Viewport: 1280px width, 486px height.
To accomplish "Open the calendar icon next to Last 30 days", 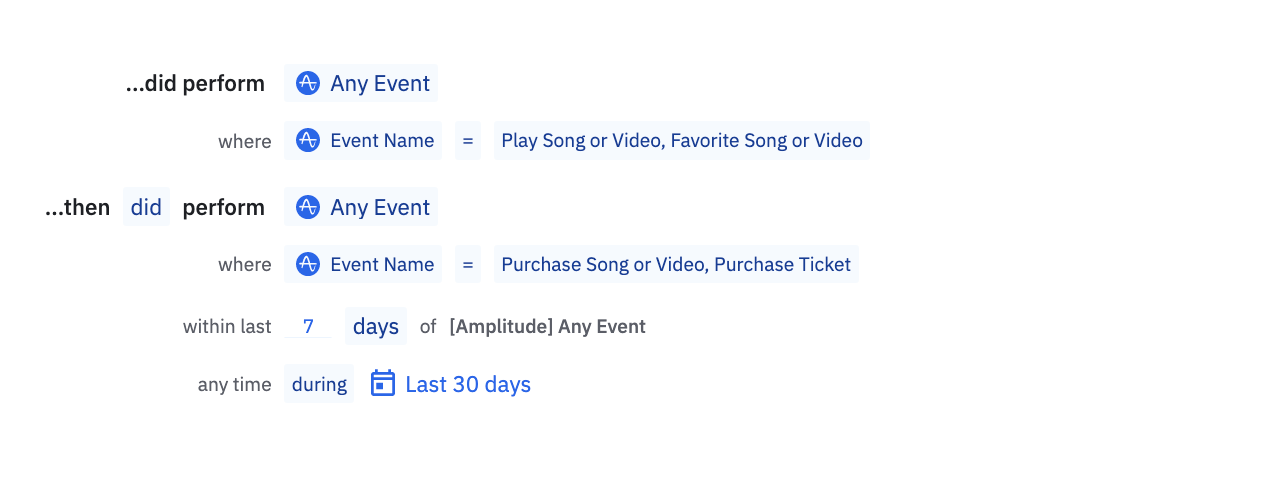I will point(383,383).
